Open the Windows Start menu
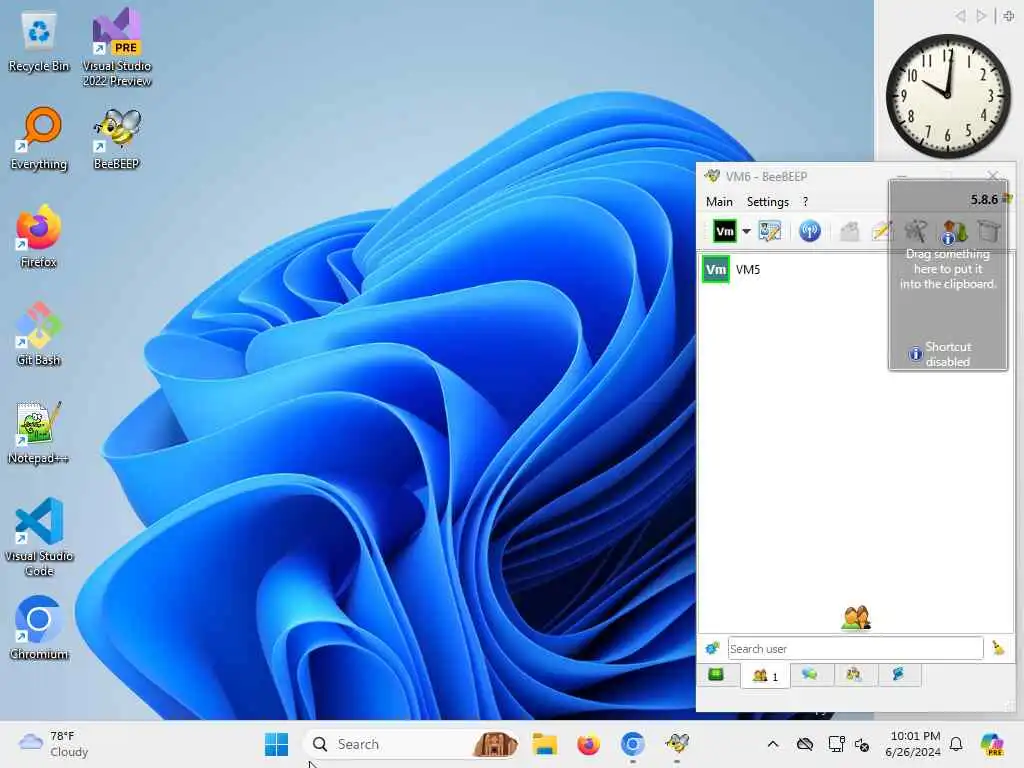 pyautogui.click(x=276, y=744)
